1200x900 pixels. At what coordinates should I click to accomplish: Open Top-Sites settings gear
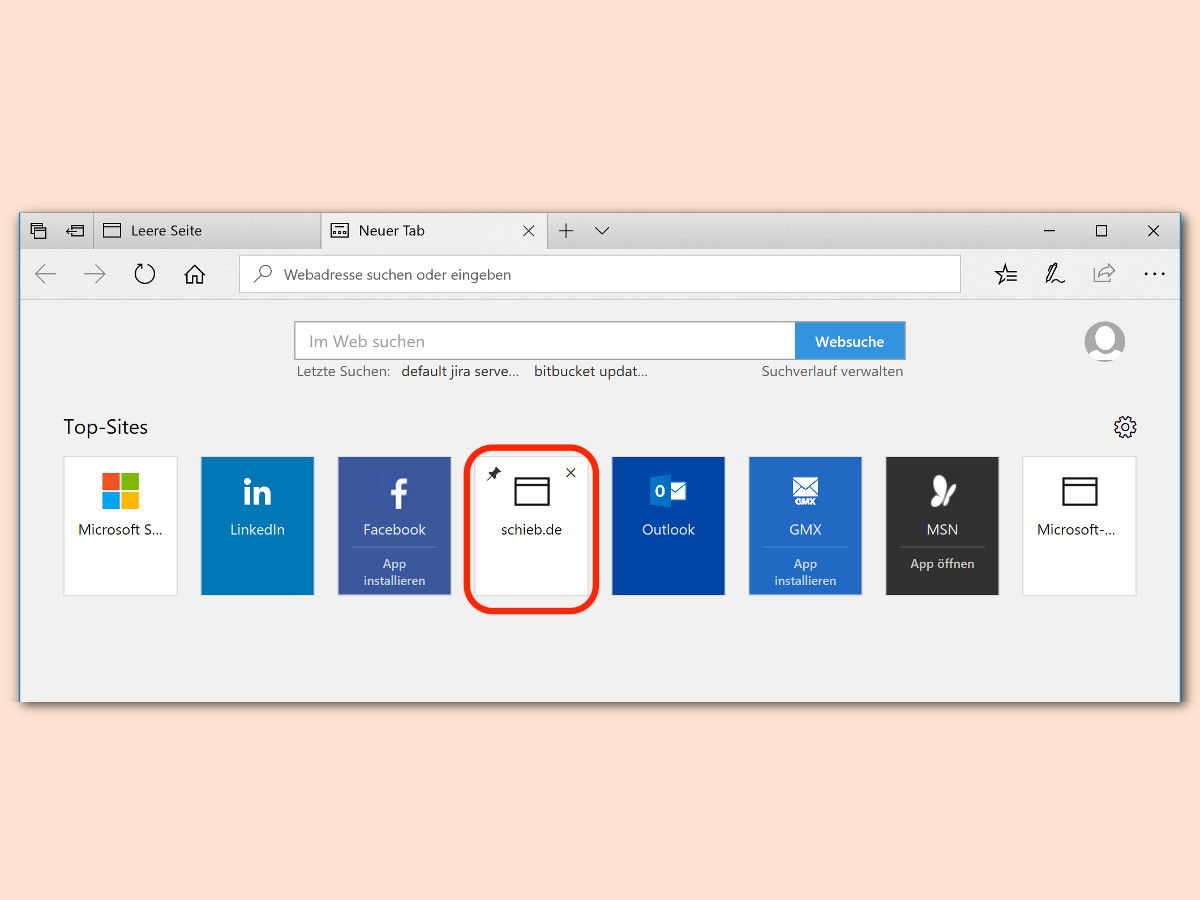tap(1125, 427)
